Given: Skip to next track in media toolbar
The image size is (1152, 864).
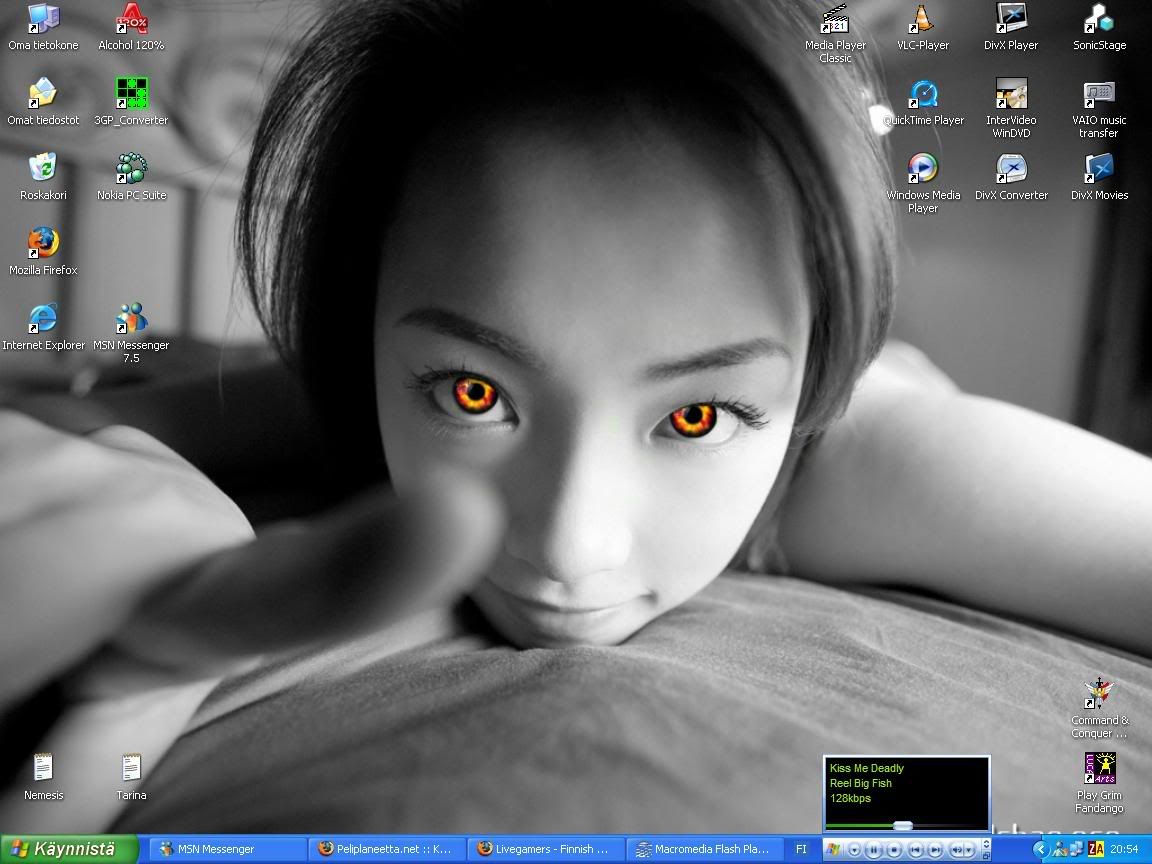Looking at the screenshot, I should coord(935,850).
